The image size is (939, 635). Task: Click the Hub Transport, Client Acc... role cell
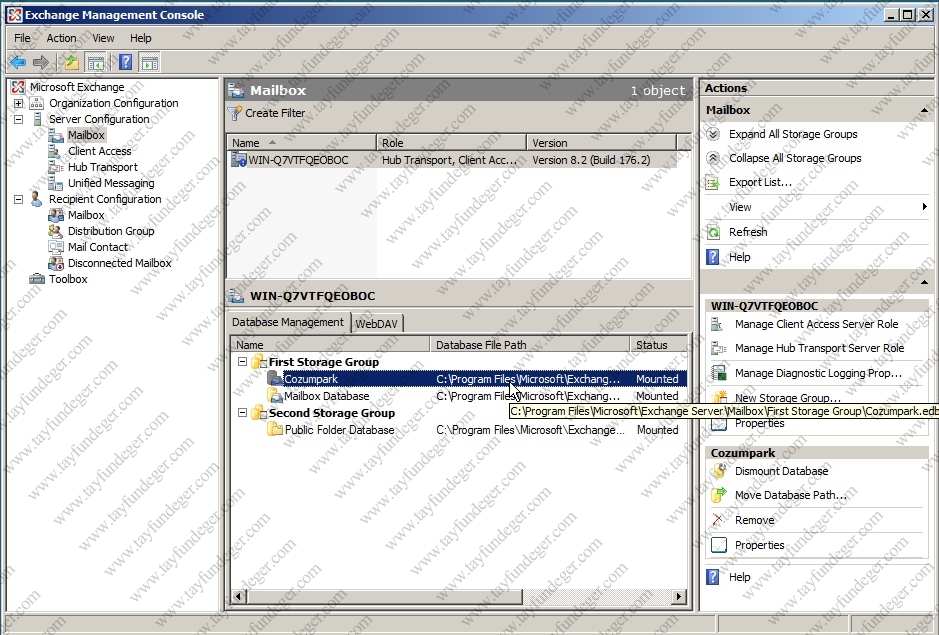click(x=449, y=160)
